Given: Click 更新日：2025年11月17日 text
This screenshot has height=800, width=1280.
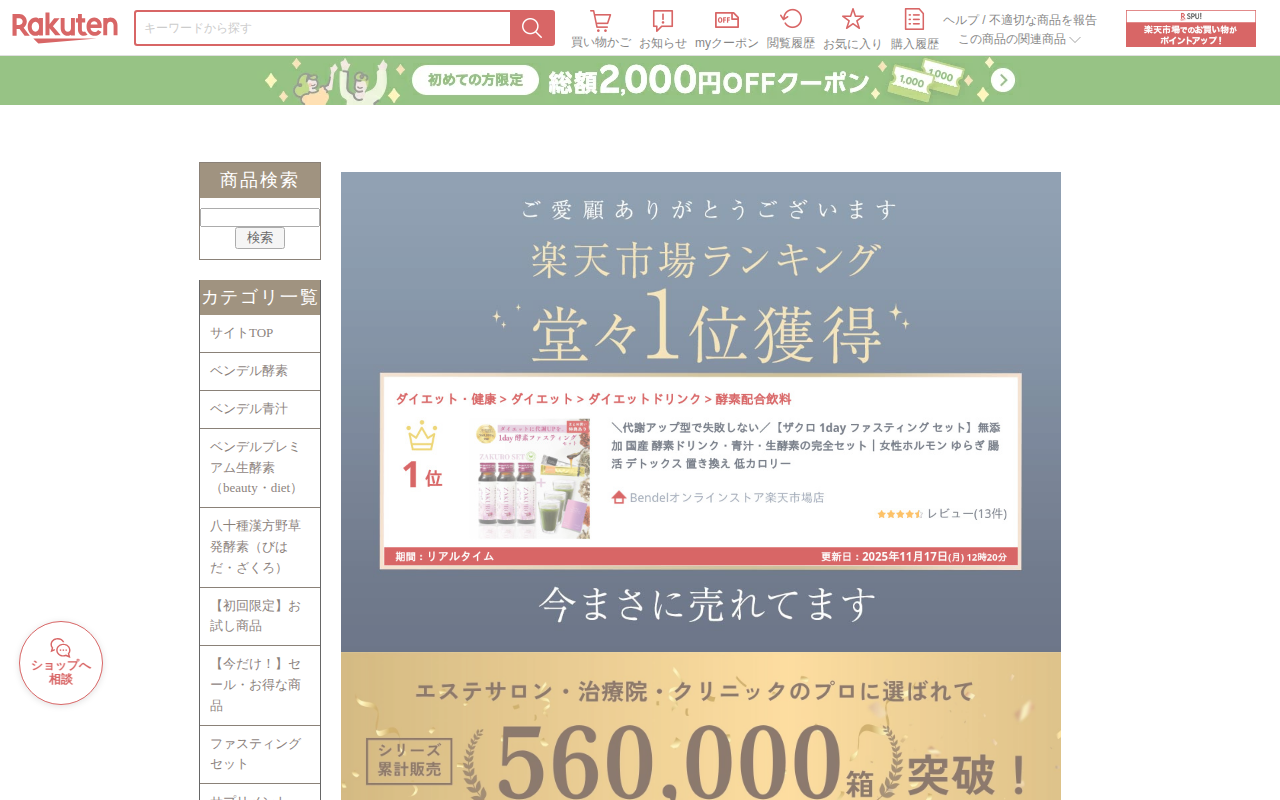Looking at the screenshot, I should point(914,557).
